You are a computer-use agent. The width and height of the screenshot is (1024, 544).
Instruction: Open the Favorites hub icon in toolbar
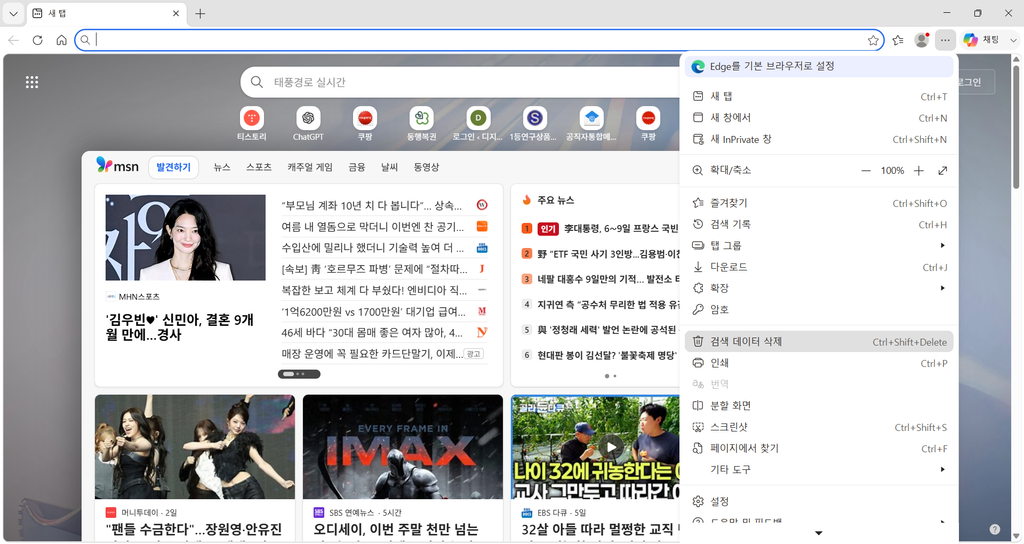click(898, 40)
